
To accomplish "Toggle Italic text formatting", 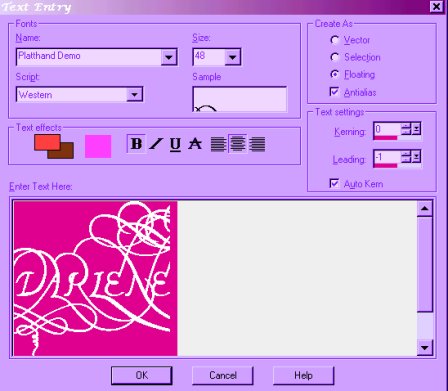I will coord(155,144).
